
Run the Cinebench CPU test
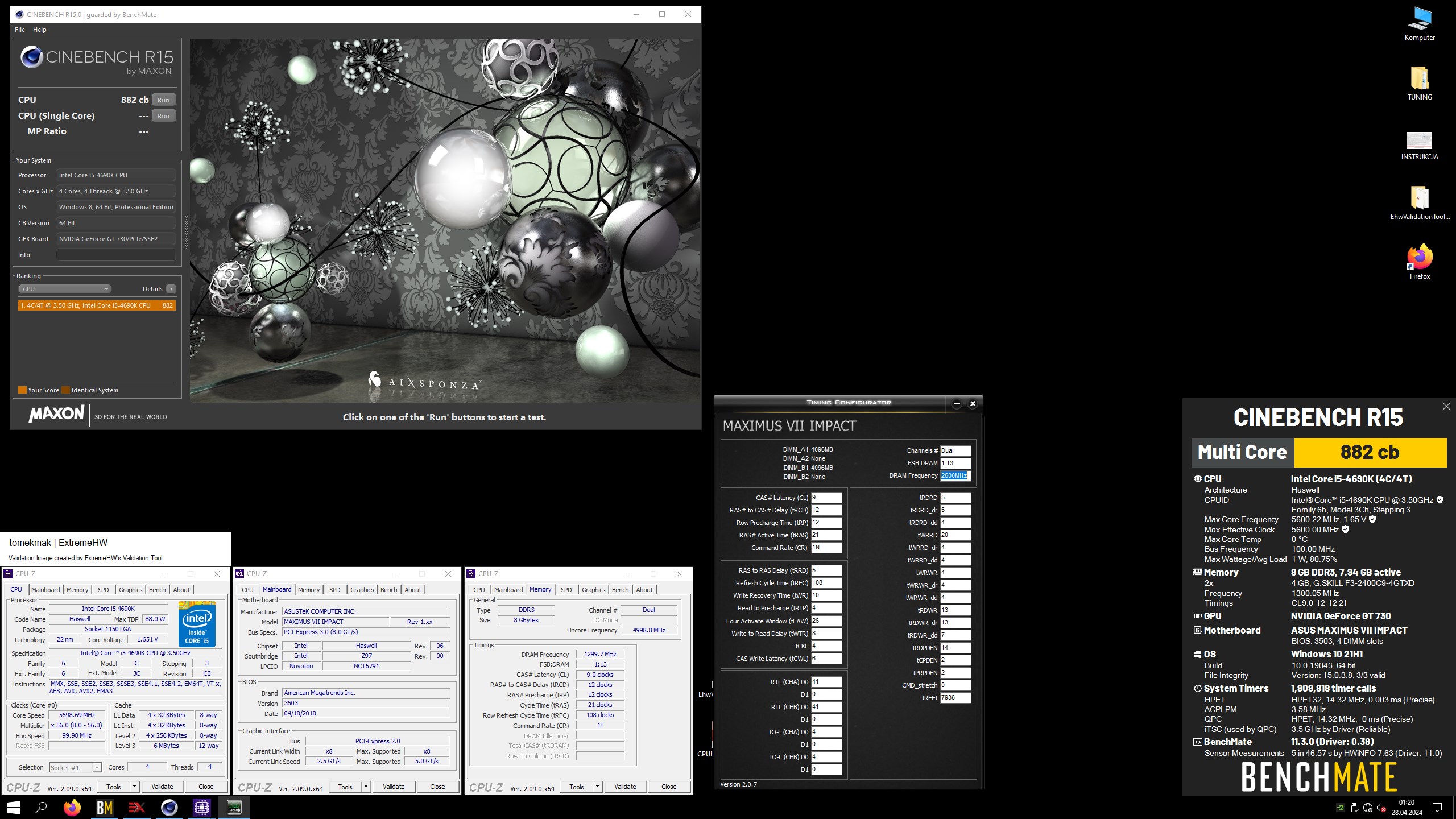point(164,100)
